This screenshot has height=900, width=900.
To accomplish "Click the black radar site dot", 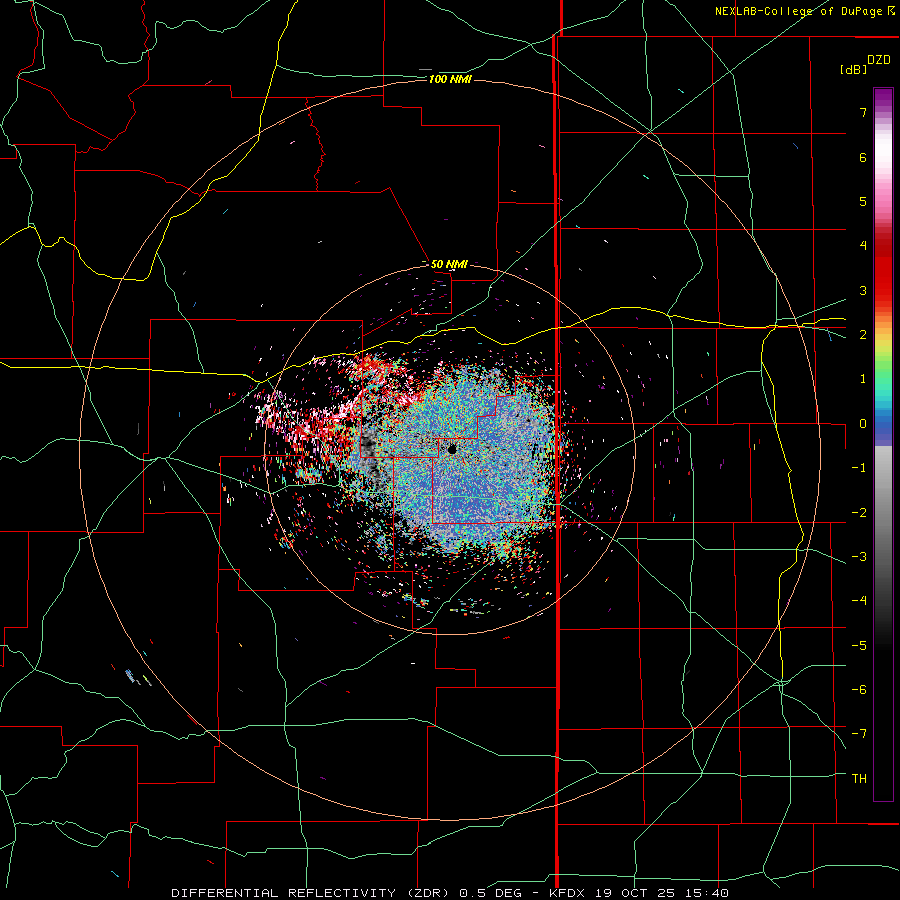I will coord(452,449).
